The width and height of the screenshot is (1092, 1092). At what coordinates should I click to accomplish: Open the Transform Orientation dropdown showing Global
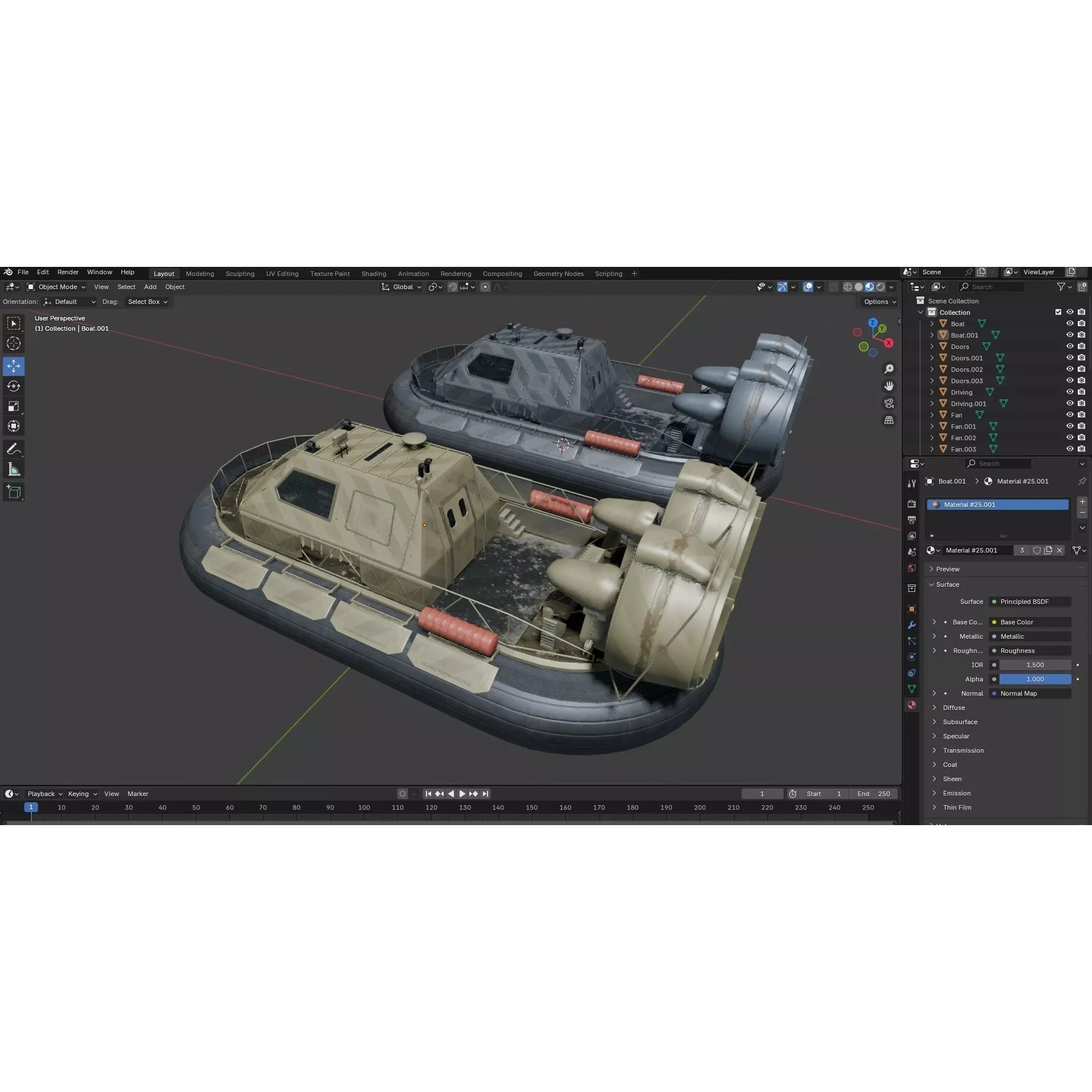(402, 287)
